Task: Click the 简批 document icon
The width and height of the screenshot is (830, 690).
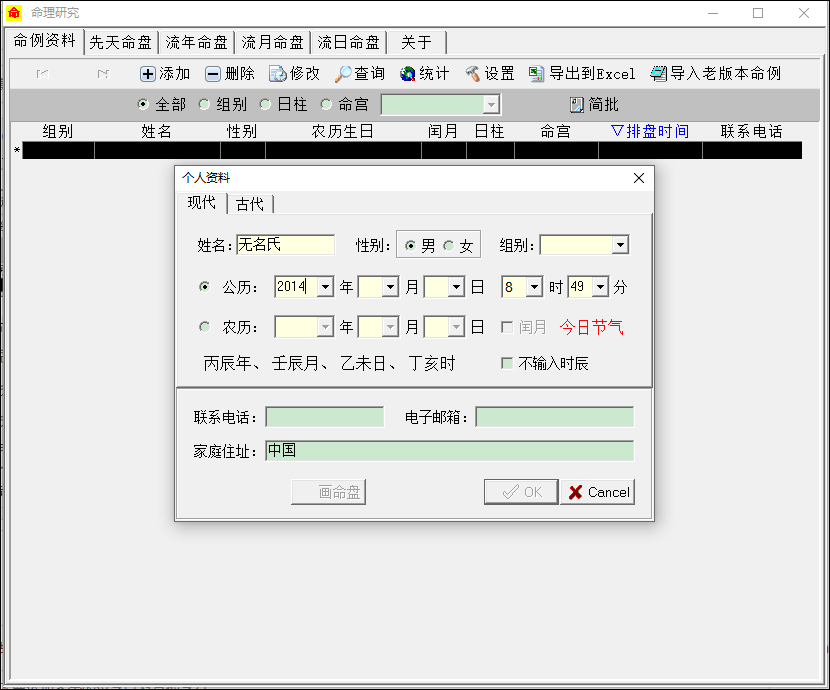Action: click(576, 105)
